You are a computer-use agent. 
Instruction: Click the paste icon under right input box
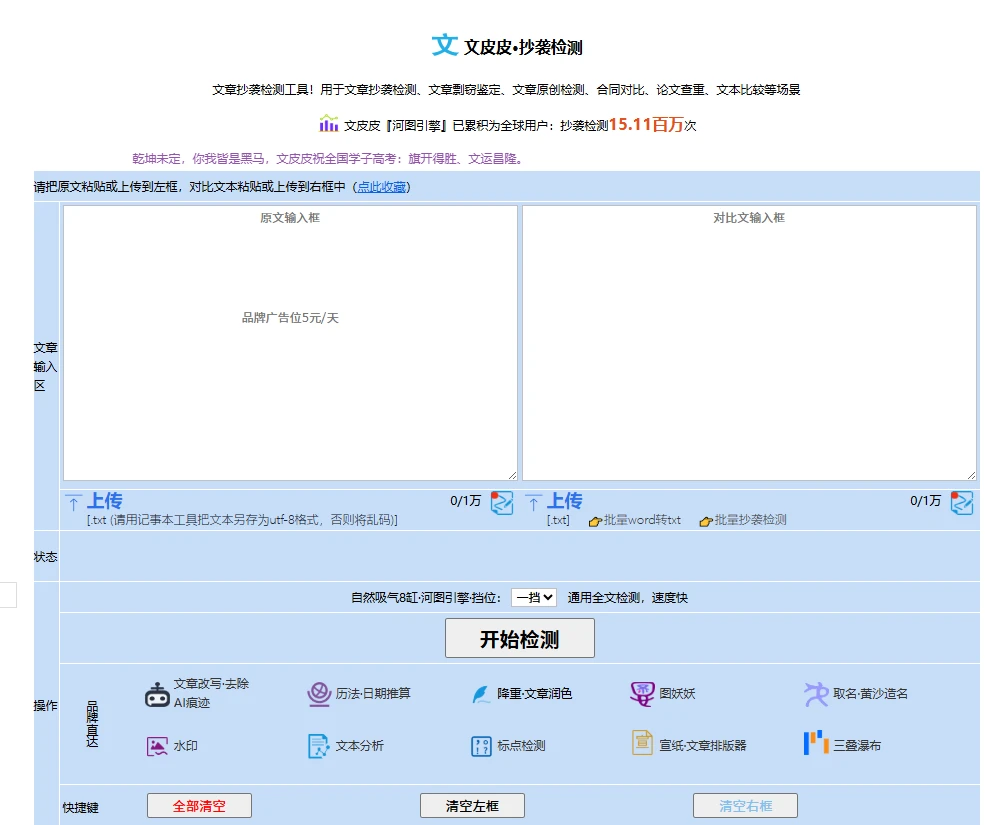(x=962, y=504)
